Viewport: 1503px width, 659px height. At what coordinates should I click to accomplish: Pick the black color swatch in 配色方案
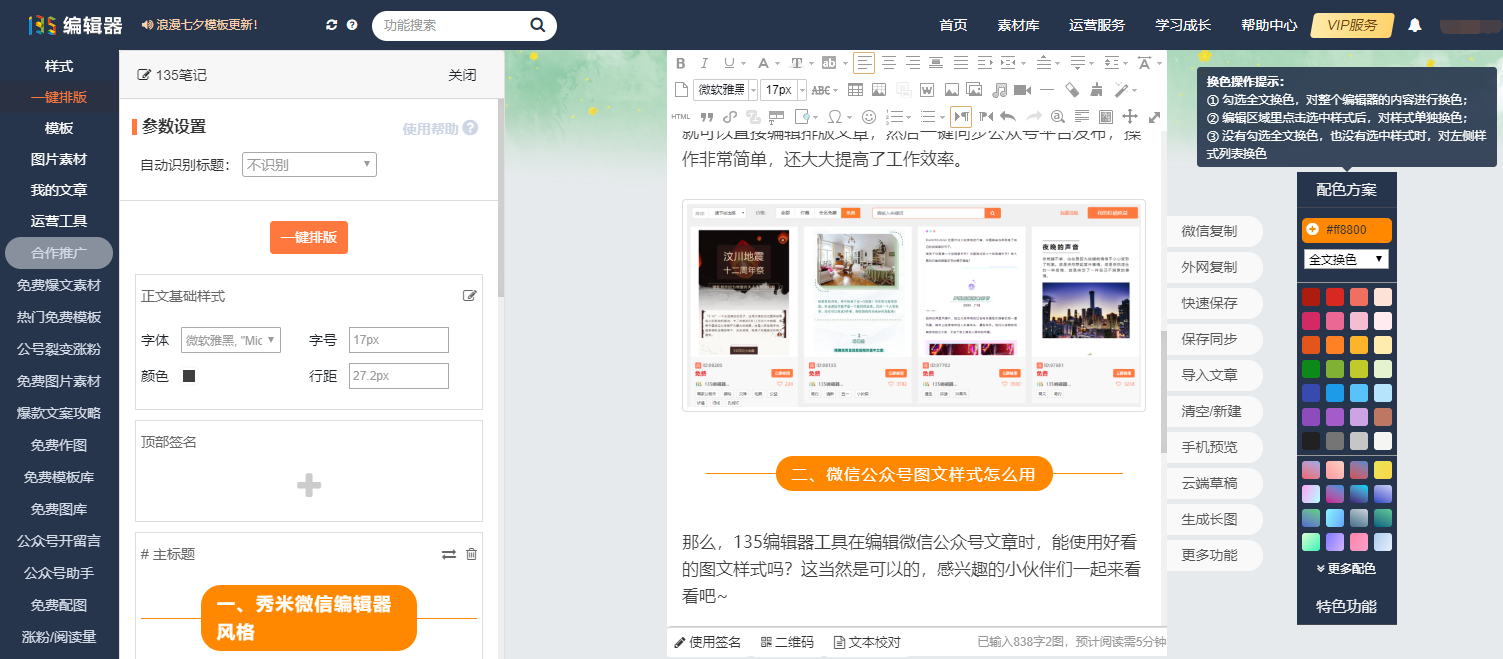pos(1311,441)
